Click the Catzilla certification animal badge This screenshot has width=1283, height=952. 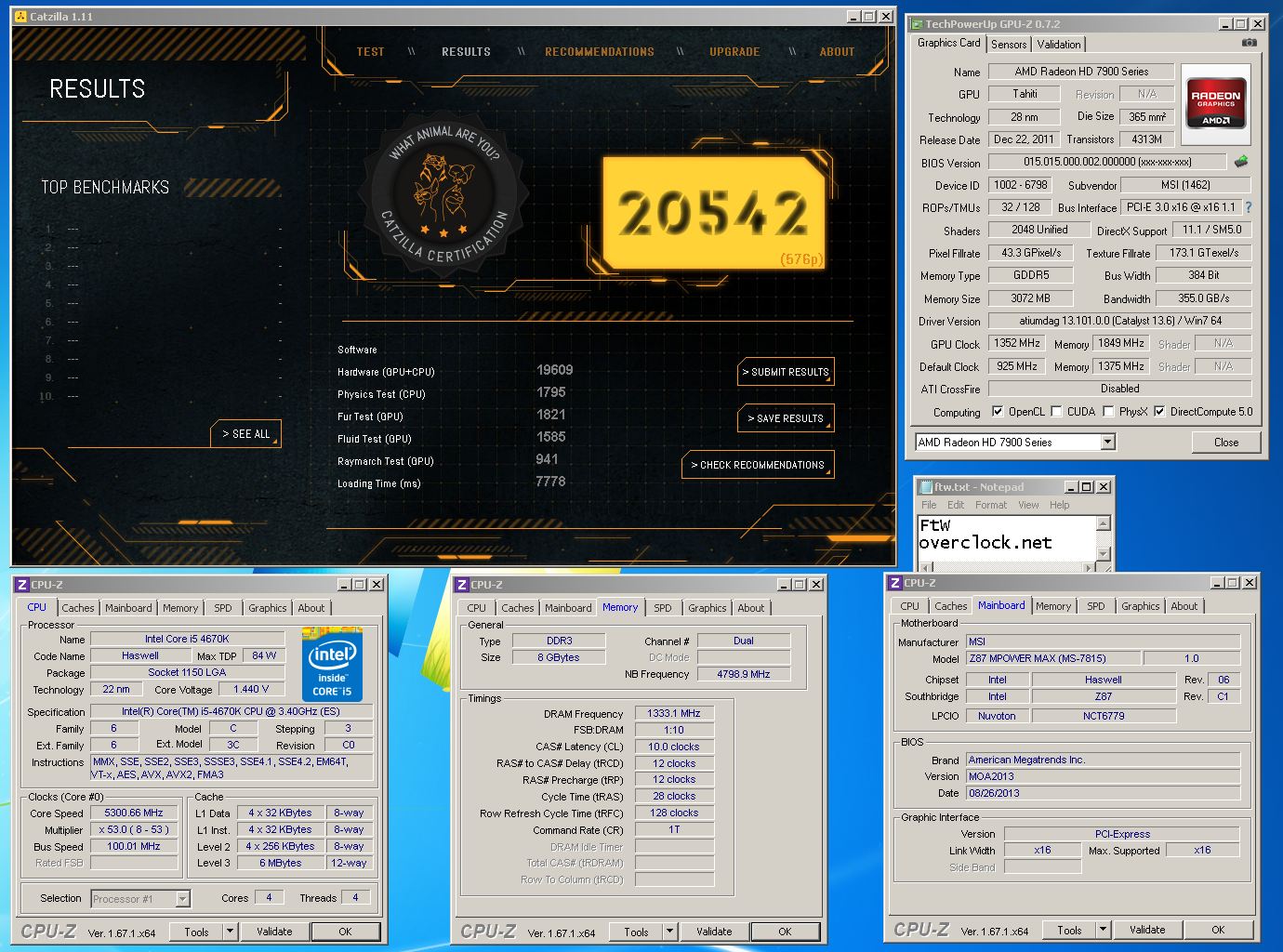pos(444,193)
